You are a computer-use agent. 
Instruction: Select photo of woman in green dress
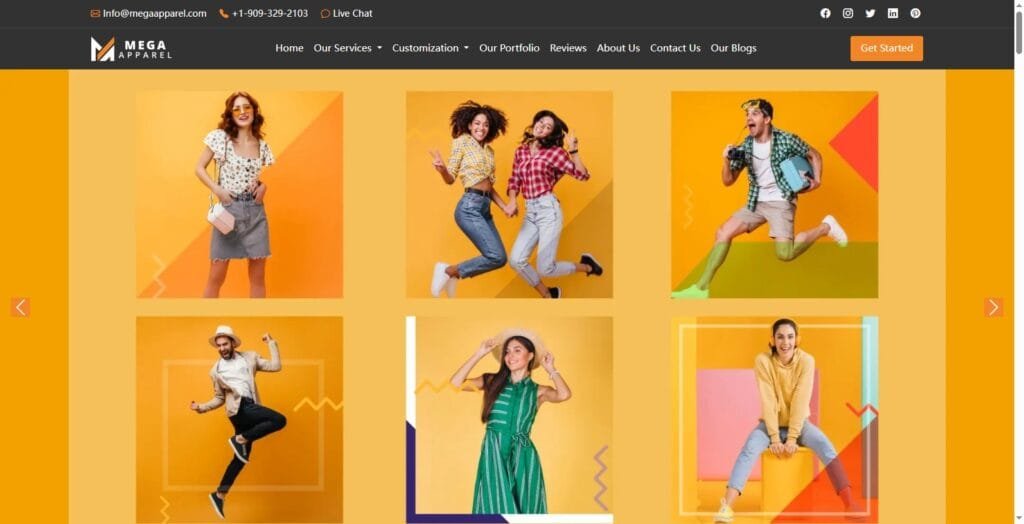509,420
